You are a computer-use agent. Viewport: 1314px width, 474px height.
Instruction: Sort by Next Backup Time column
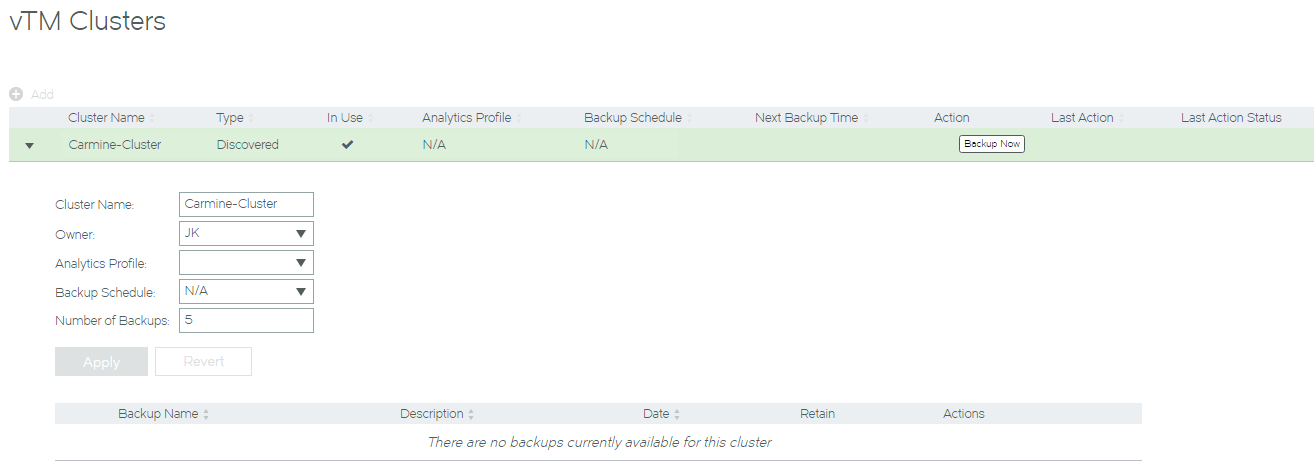tap(807, 118)
